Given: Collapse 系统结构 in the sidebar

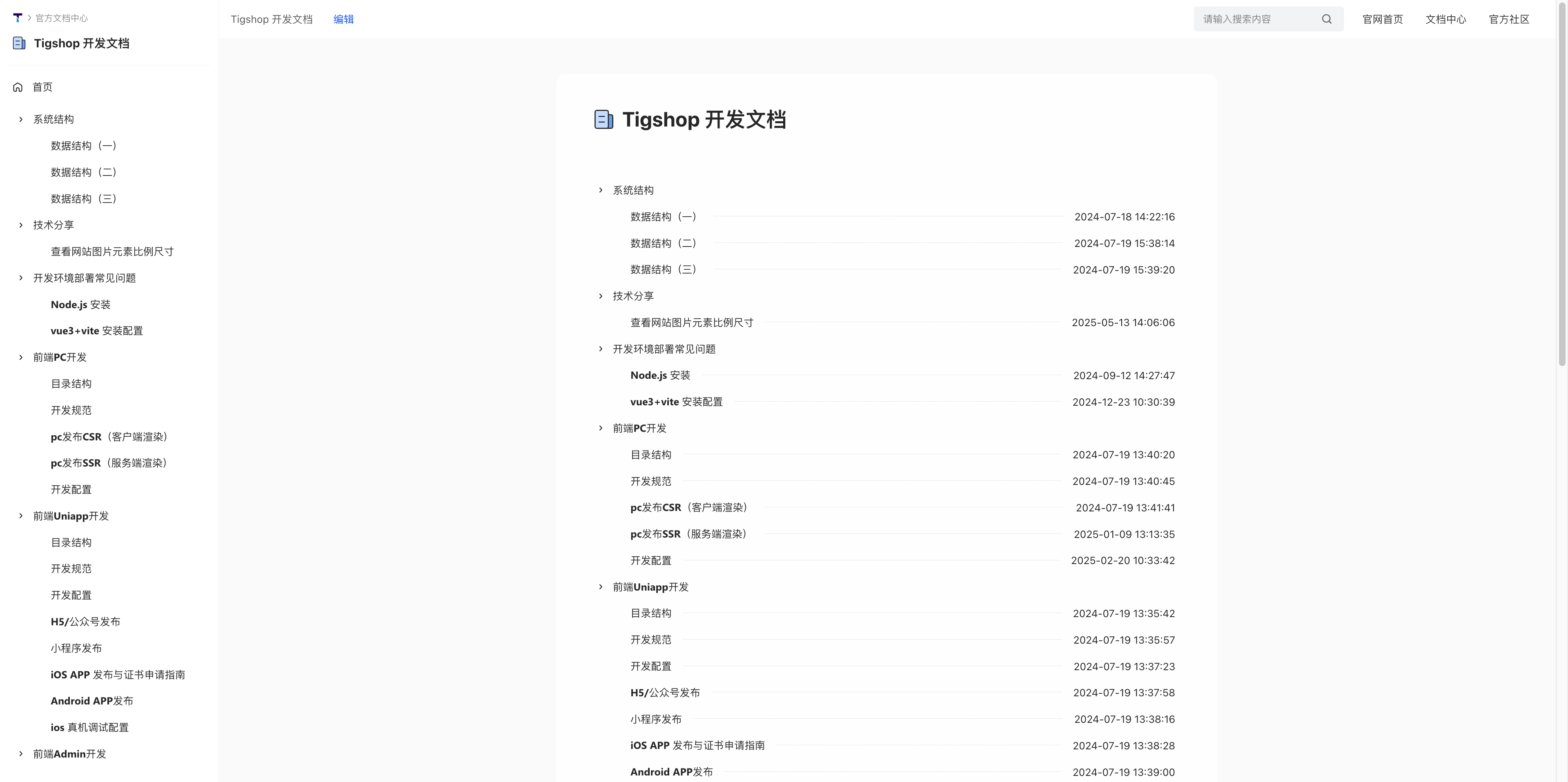Looking at the screenshot, I should [x=21, y=119].
